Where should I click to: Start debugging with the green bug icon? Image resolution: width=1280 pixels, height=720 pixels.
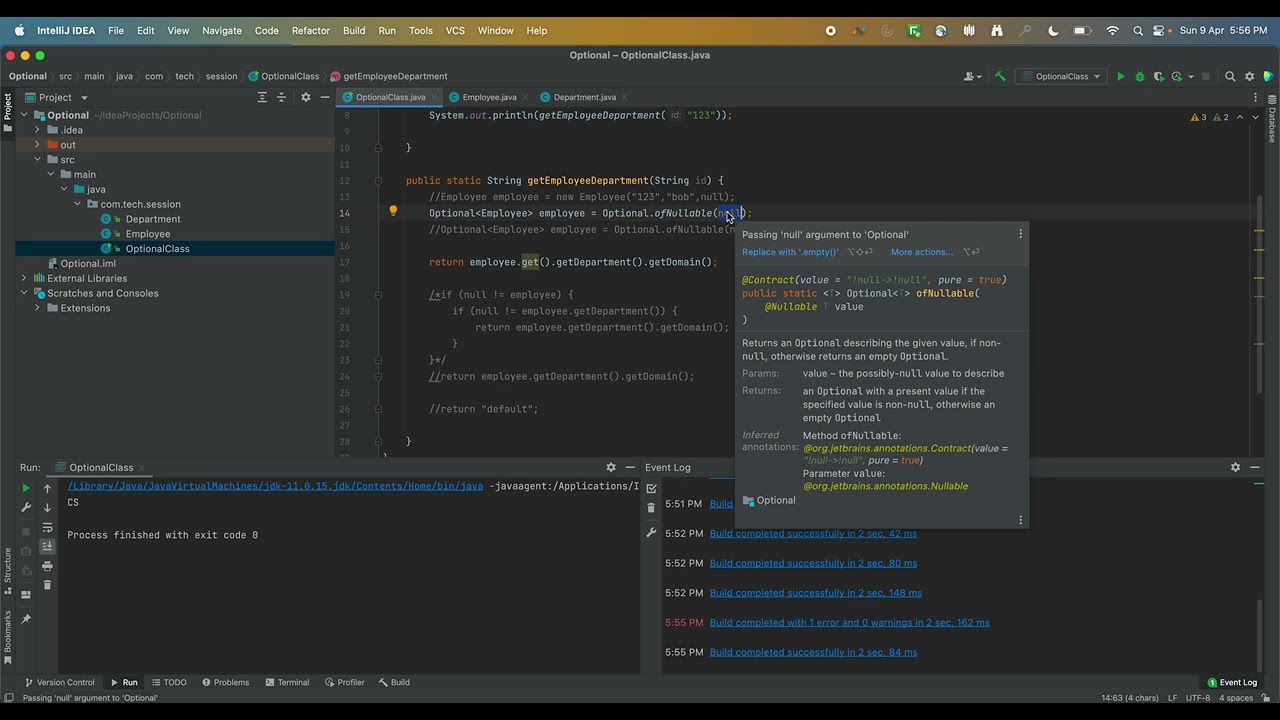[x=1139, y=76]
